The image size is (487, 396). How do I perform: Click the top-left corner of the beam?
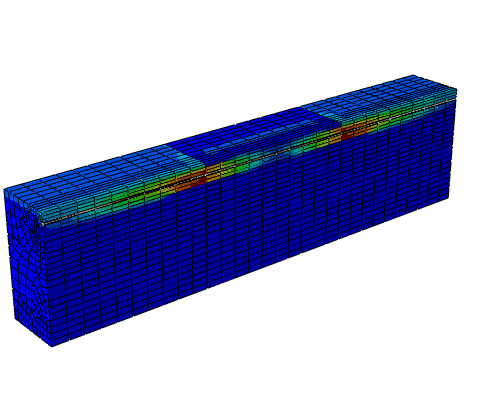pos(5,190)
